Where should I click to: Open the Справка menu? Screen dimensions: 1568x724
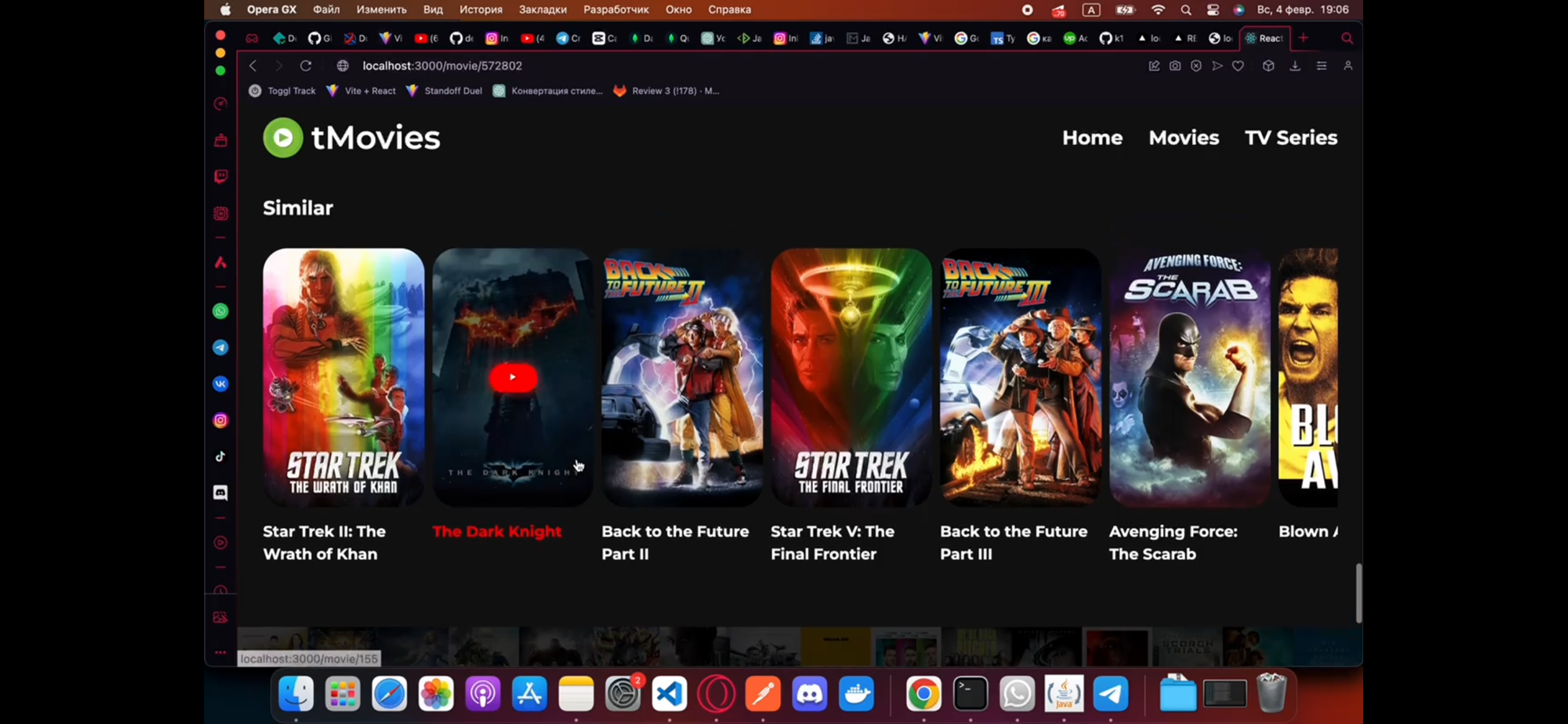pyautogui.click(x=729, y=9)
